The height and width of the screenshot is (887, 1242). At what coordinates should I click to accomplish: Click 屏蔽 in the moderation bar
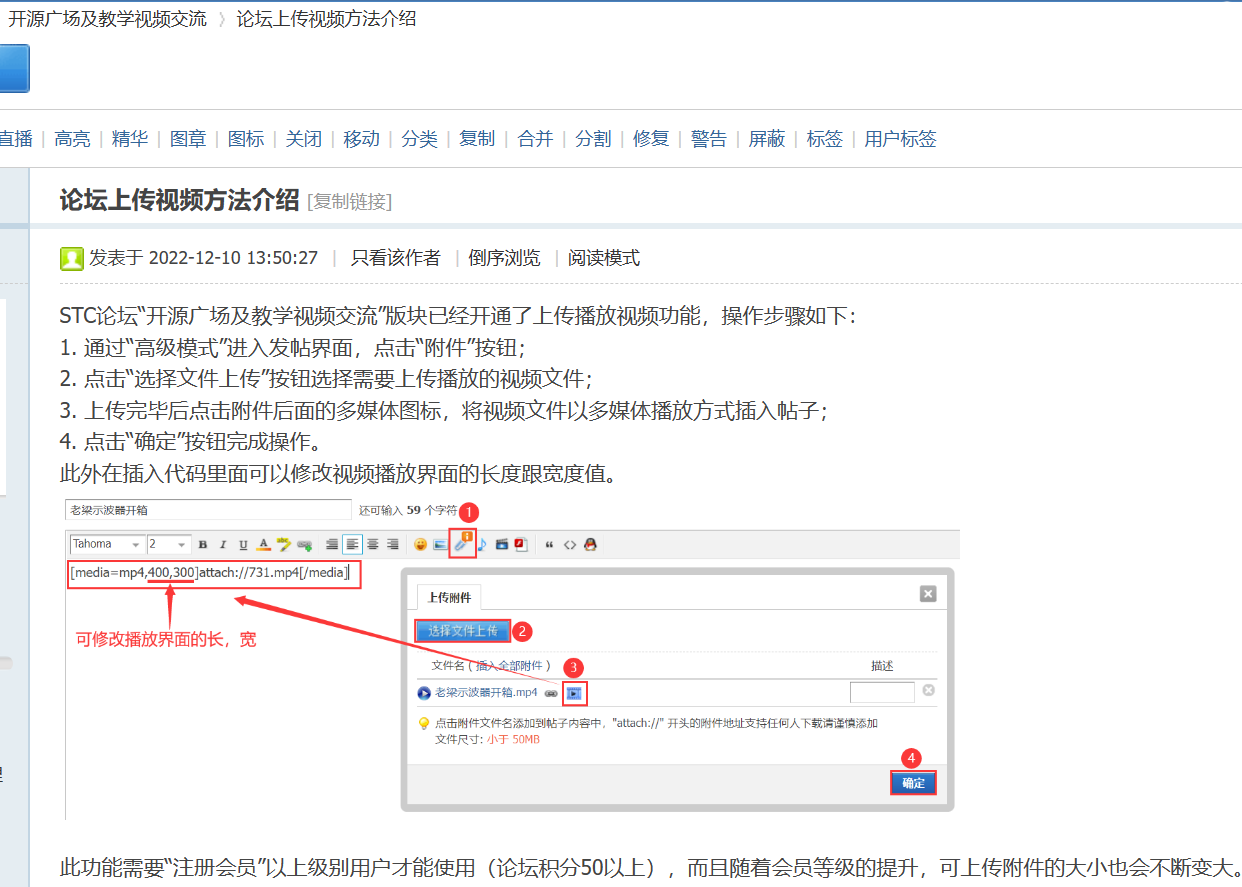(x=767, y=139)
